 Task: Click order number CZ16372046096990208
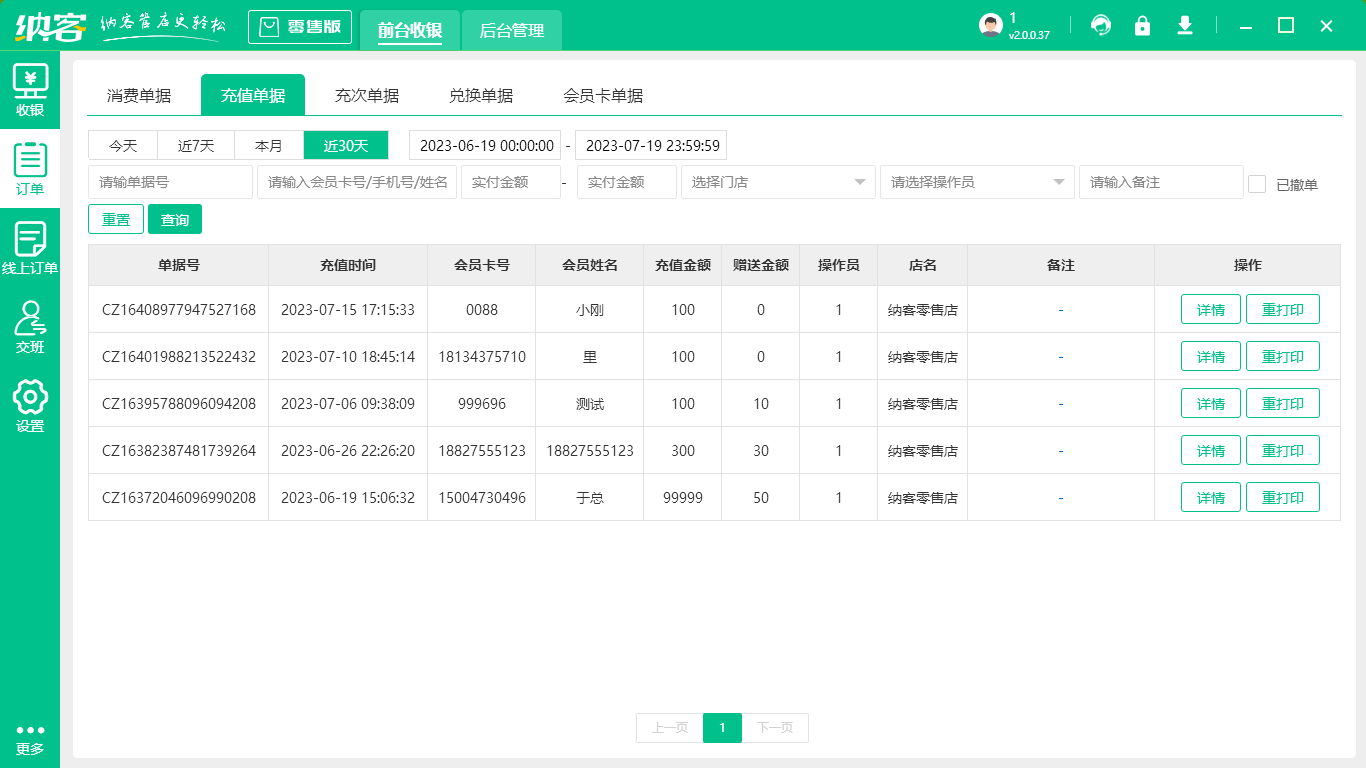click(x=179, y=498)
